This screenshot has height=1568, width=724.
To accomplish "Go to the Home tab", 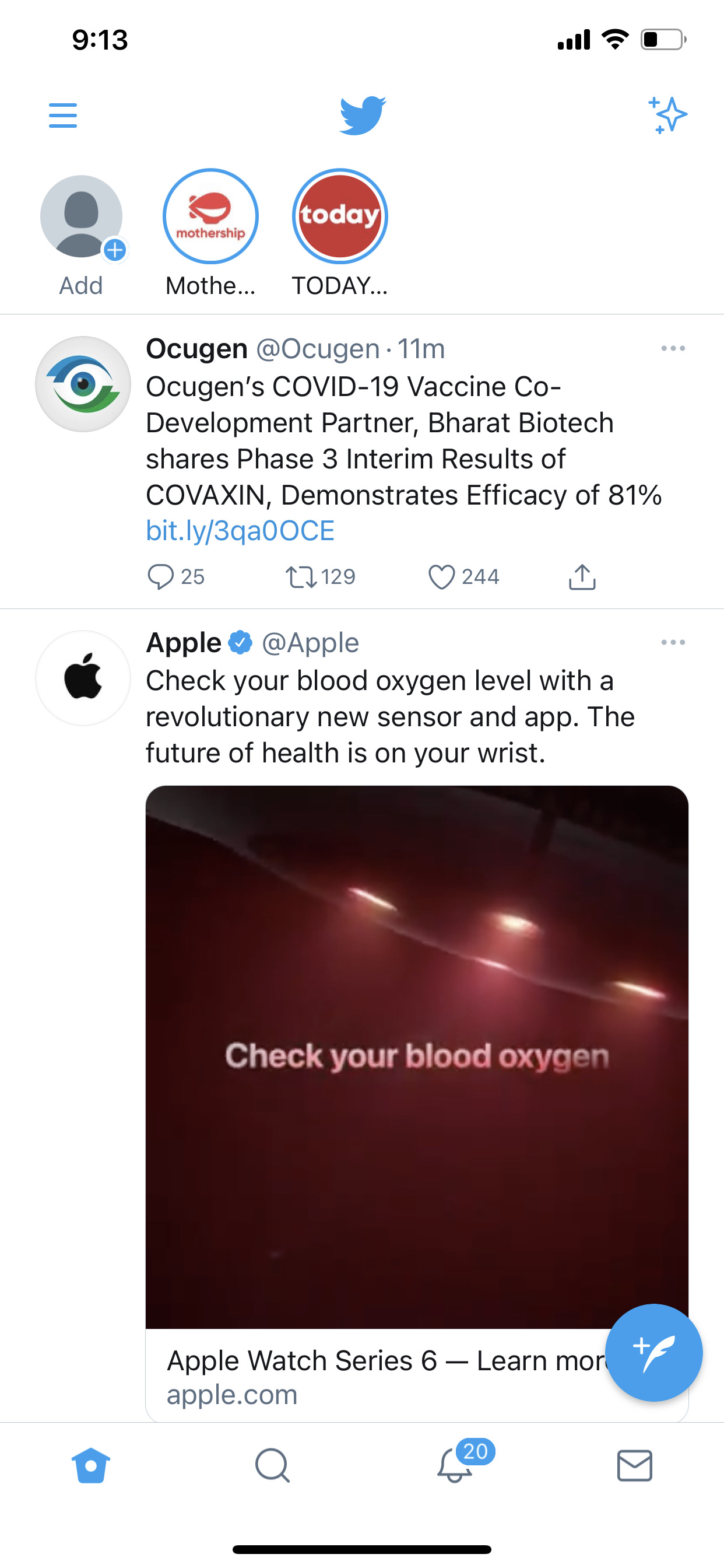I will click(91, 1465).
